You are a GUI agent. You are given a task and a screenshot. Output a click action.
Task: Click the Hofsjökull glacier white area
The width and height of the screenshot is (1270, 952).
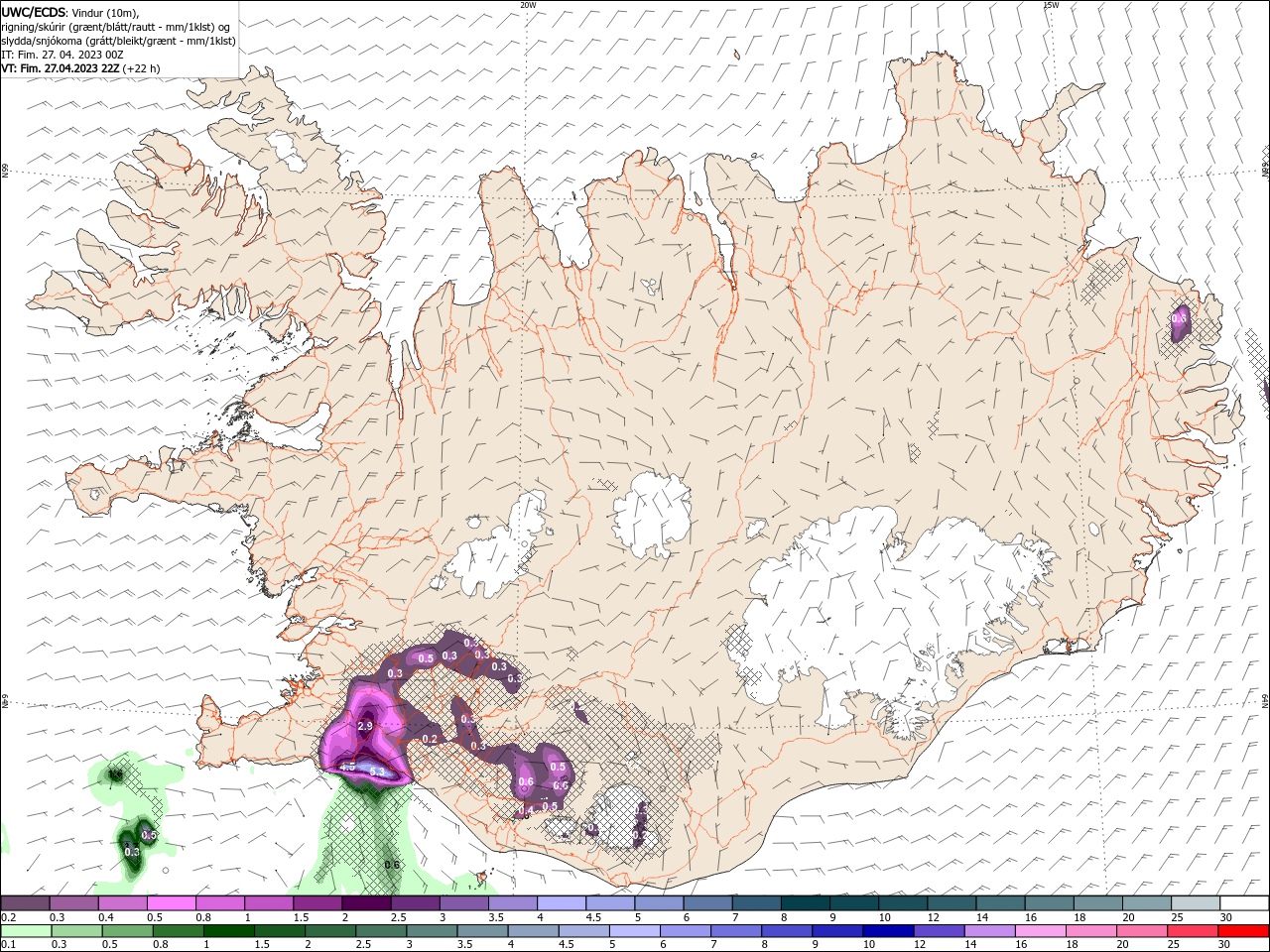coord(653,512)
